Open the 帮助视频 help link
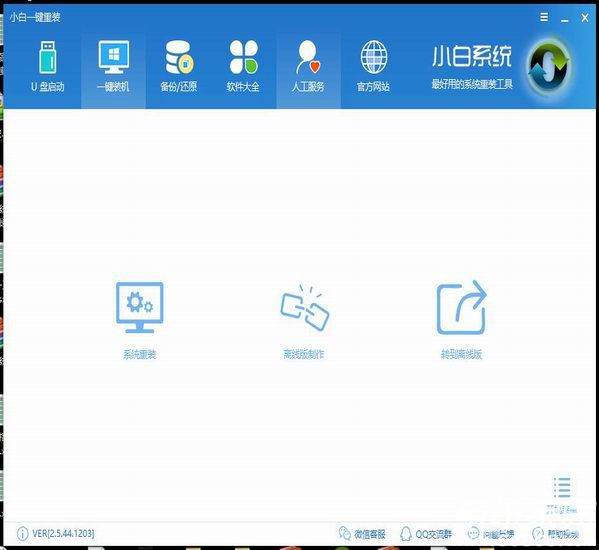Viewport: 599px width, 550px height. tap(555, 534)
